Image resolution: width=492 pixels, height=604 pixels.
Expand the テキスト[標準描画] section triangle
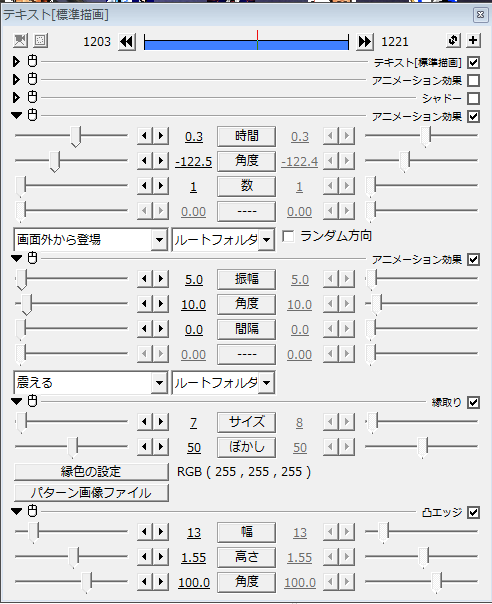16,61
